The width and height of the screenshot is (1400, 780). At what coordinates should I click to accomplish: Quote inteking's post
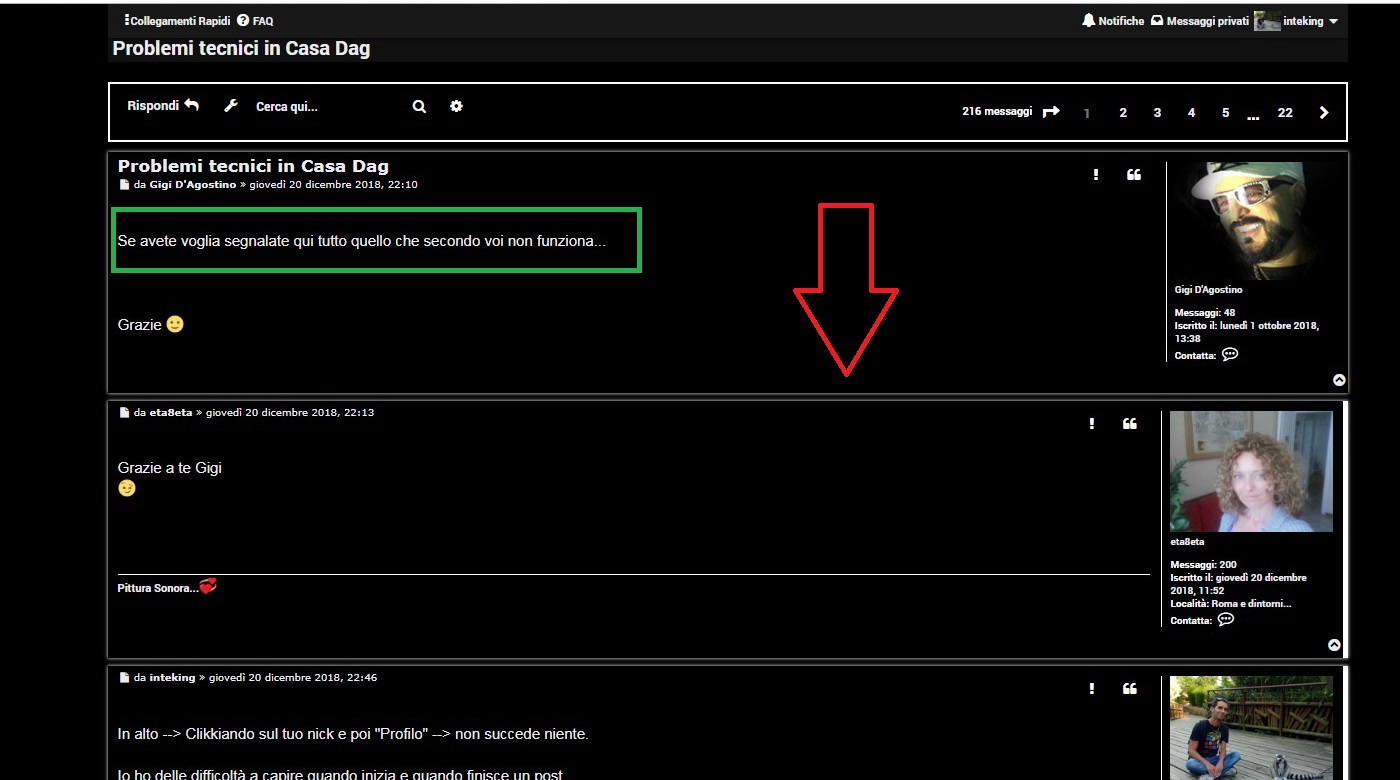tap(1129, 689)
